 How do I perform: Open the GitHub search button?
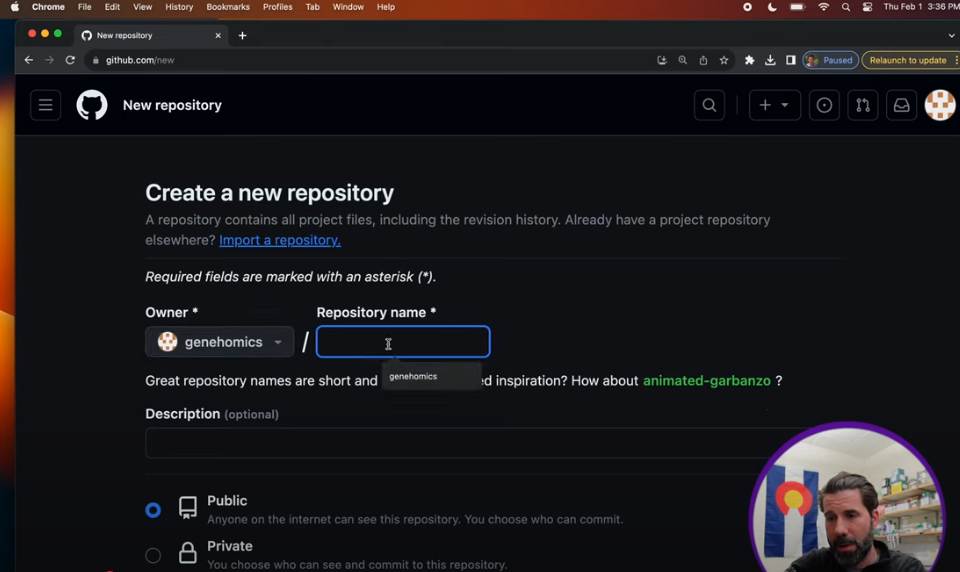click(710, 105)
